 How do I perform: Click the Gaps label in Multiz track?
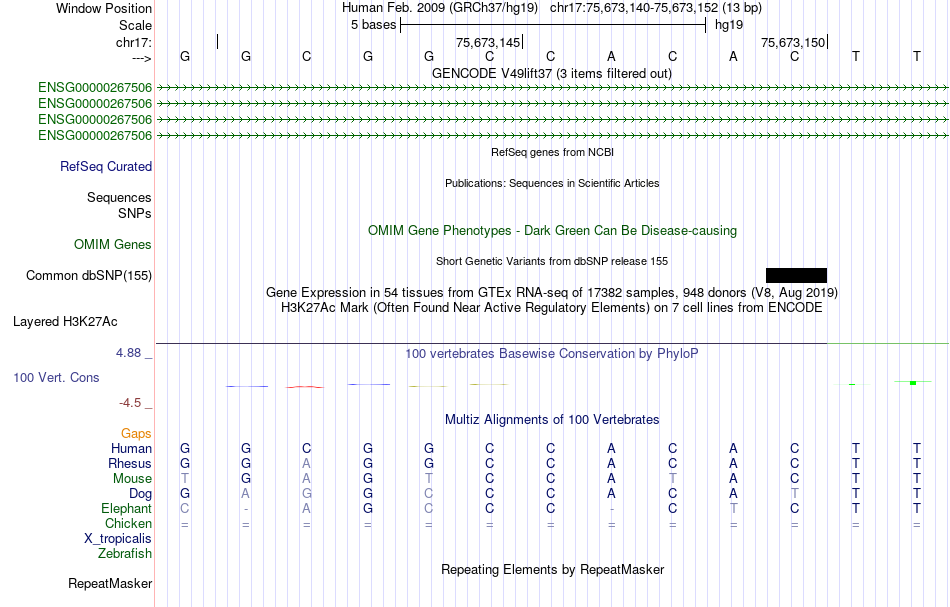(x=136, y=434)
